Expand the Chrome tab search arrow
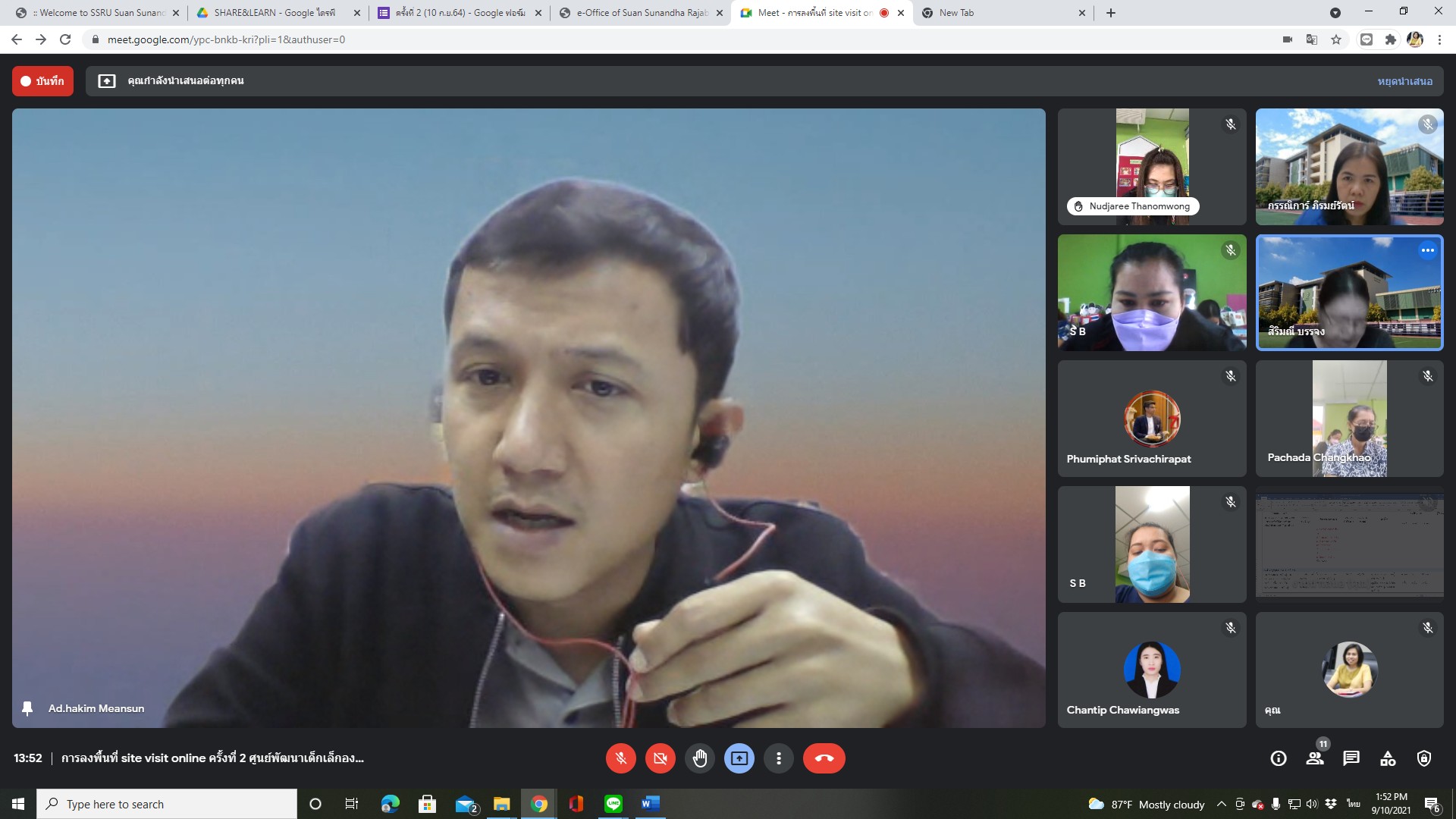Screen dimensions: 1456x819 point(1335,13)
